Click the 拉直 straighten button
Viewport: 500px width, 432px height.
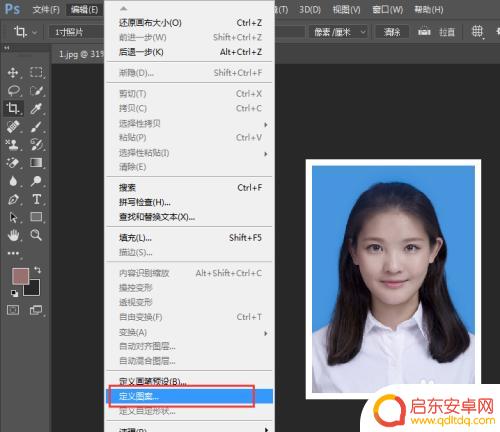pos(447,32)
